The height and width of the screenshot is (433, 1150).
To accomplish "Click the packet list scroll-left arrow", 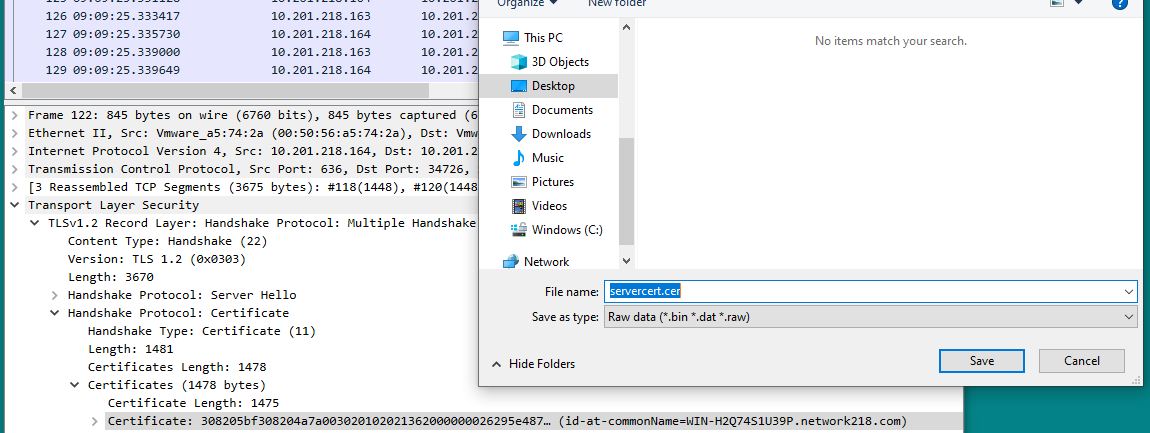I will 13,90.
